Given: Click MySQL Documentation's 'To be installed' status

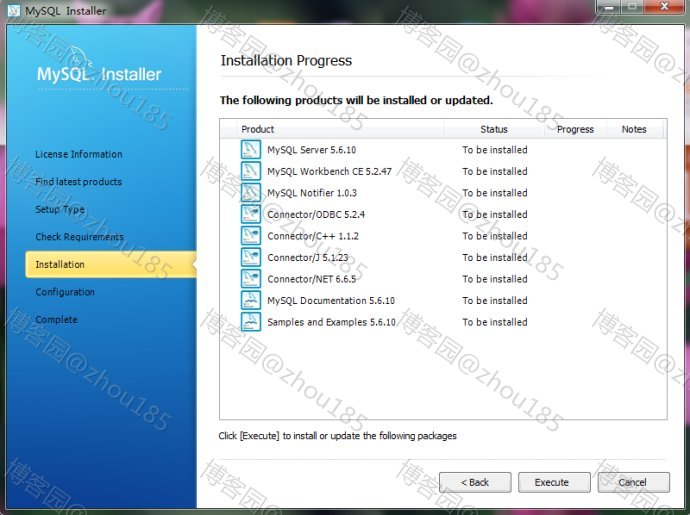Looking at the screenshot, I should 495,301.
